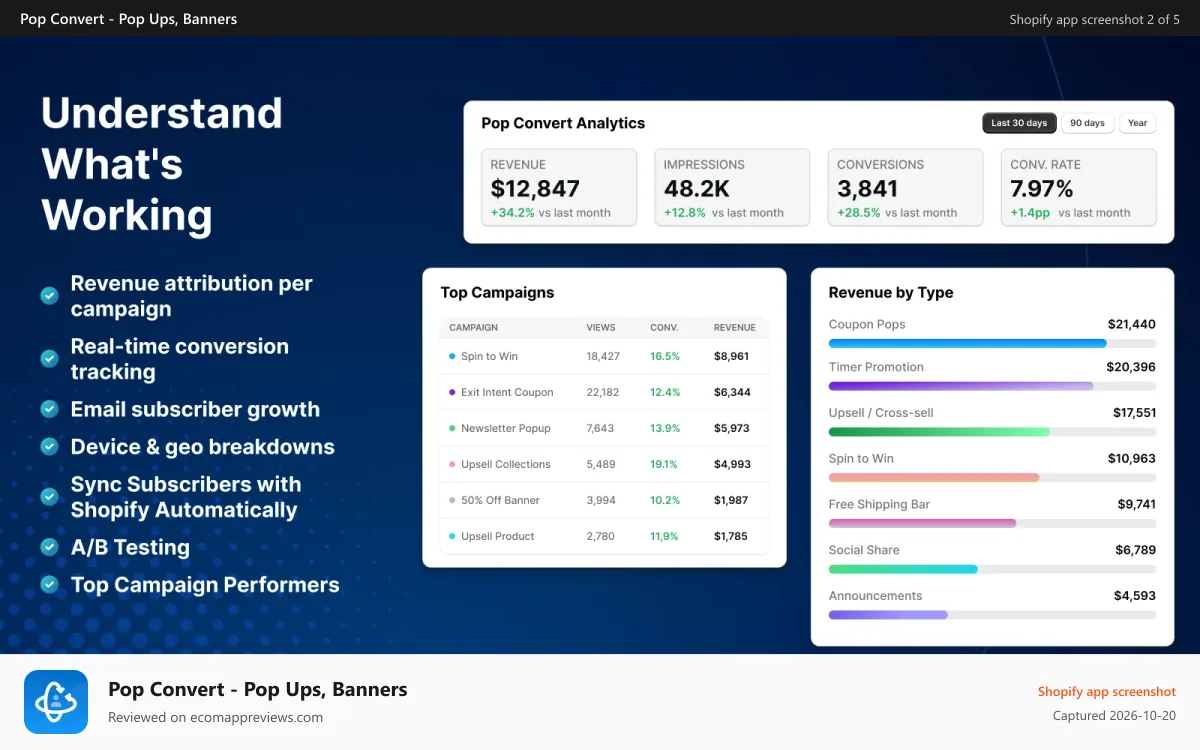Click the Top Campaigns panel title
This screenshot has width=1200, height=750.
497,293
